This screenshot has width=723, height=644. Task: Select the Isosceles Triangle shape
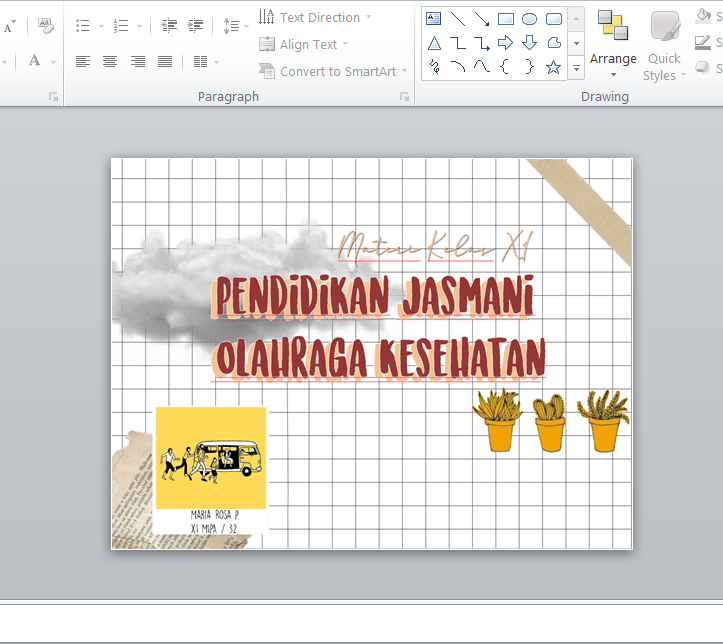(434, 43)
